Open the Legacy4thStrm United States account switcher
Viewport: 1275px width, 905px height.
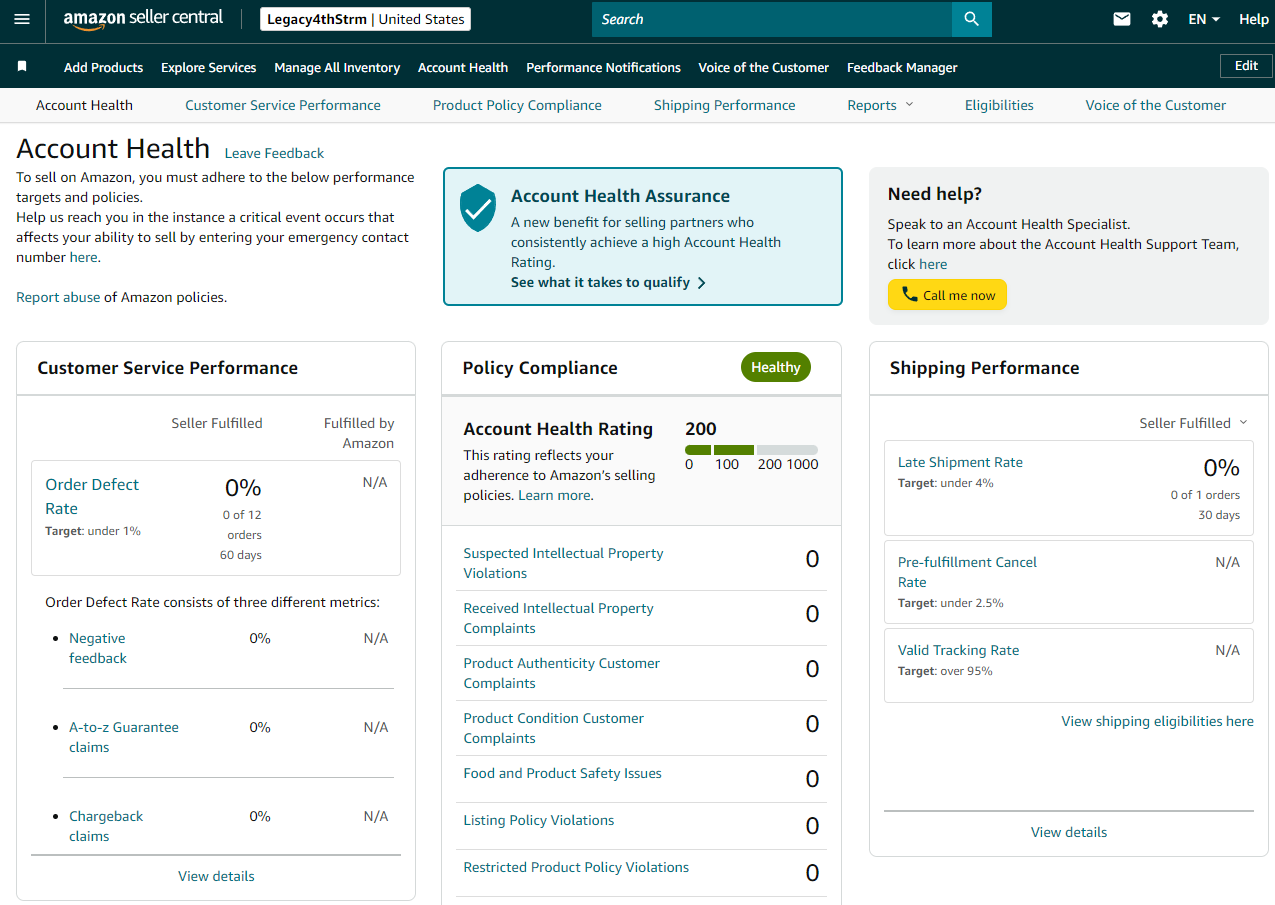pos(365,19)
